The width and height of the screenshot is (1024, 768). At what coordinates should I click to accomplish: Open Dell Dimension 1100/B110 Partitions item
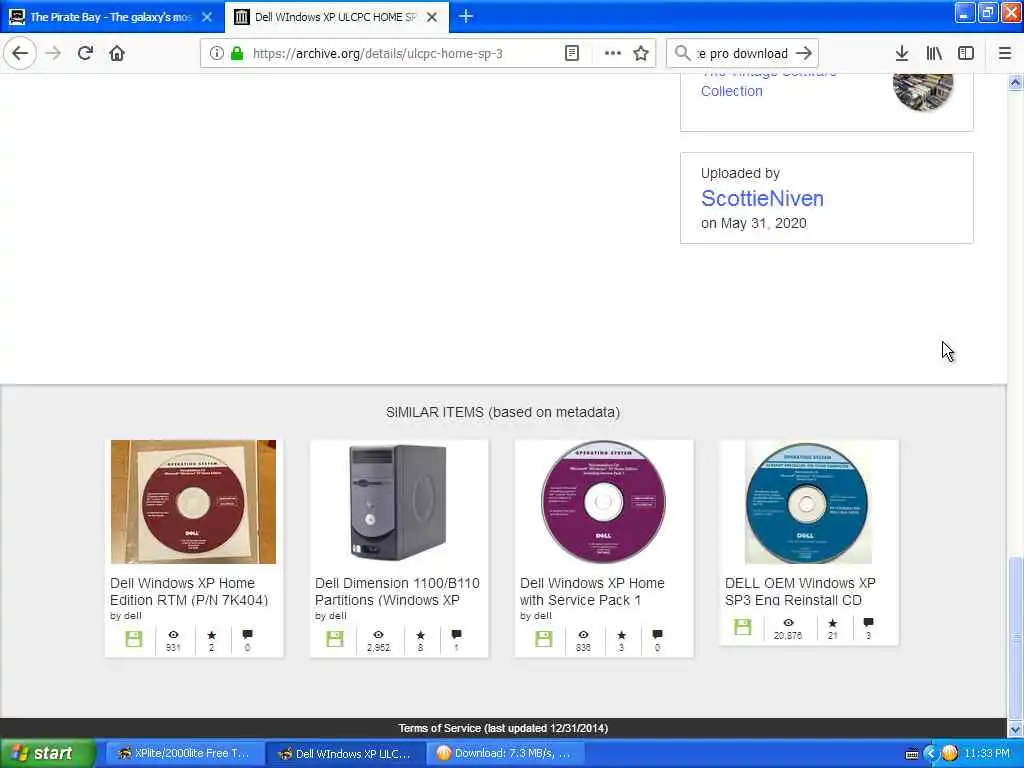[x=397, y=592]
